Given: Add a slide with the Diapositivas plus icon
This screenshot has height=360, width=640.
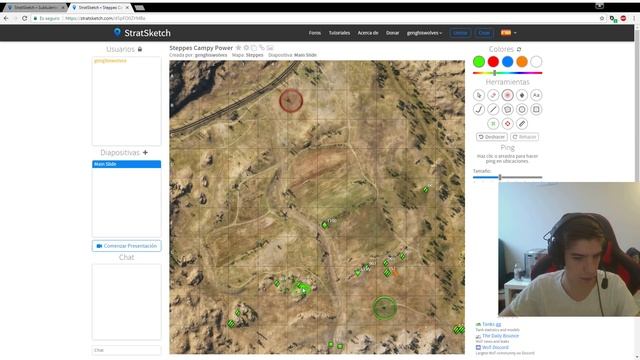Looking at the screenshot, I should pyautogui.click(x=145, y=153).
